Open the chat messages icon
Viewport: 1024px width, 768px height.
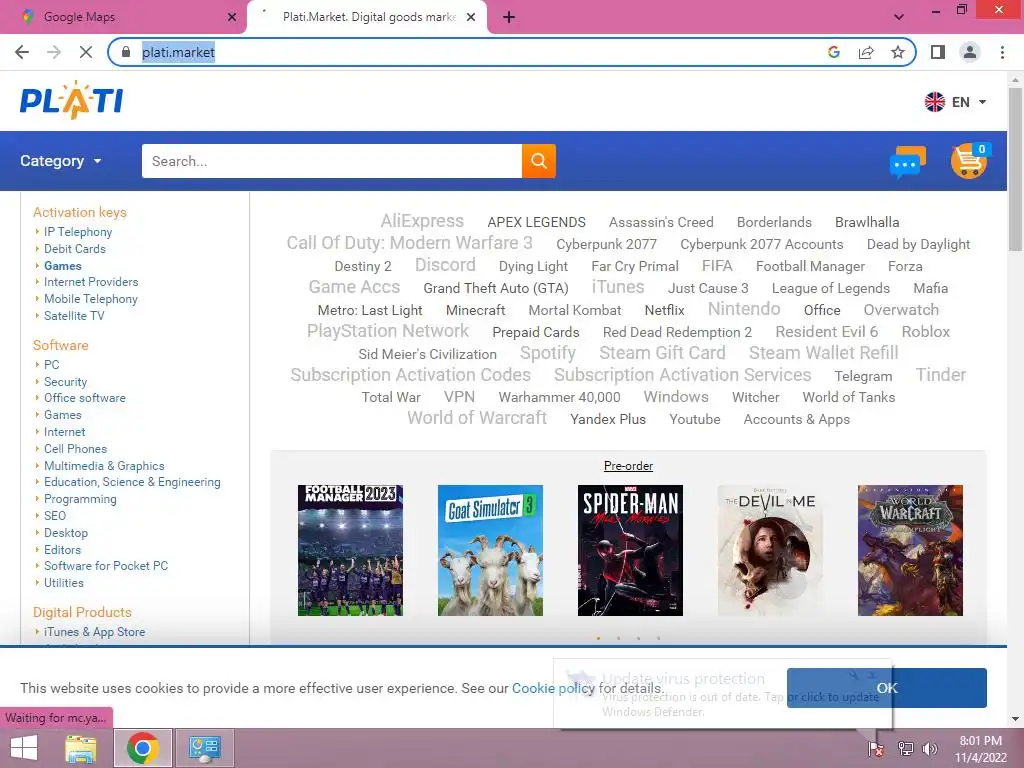pyautogui.click(x=907, y=161)
